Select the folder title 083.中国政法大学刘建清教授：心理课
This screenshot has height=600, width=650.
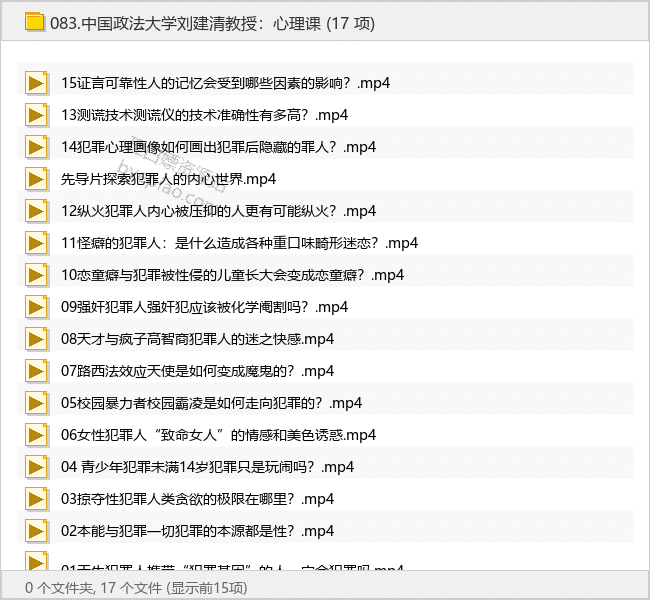pyautogui.click(x=186, y=23)
